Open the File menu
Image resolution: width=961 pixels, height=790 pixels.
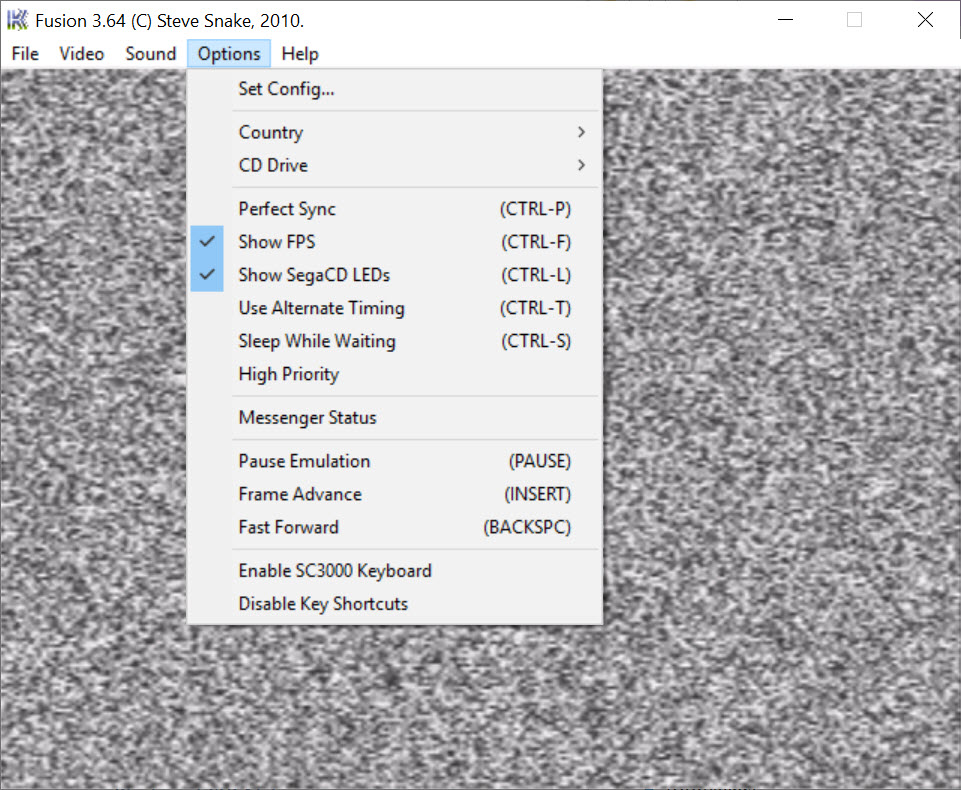tap(25, 54)
